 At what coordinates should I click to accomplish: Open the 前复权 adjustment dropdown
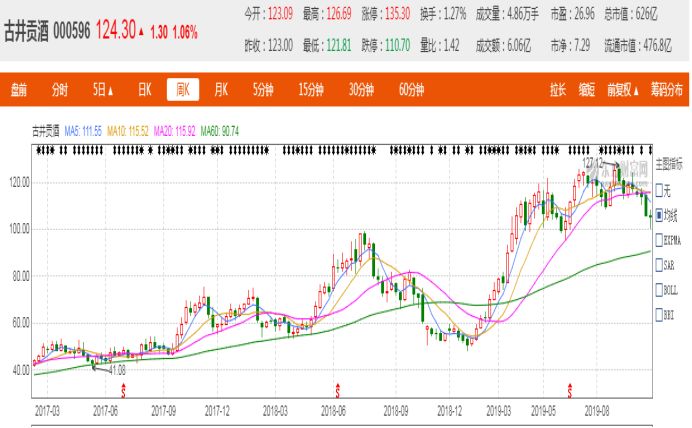623,90
